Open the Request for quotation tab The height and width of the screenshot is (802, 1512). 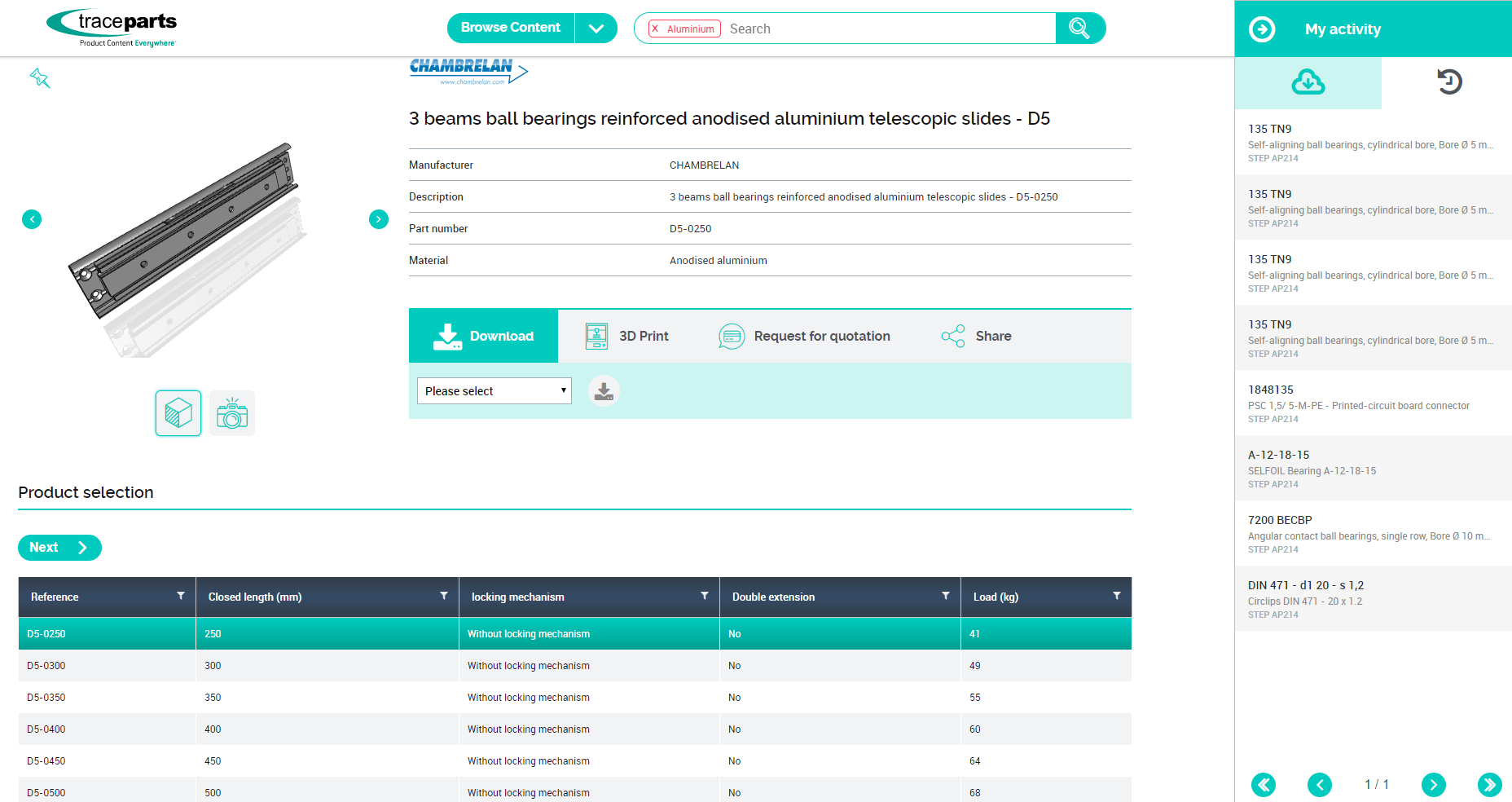coord(804,336)
